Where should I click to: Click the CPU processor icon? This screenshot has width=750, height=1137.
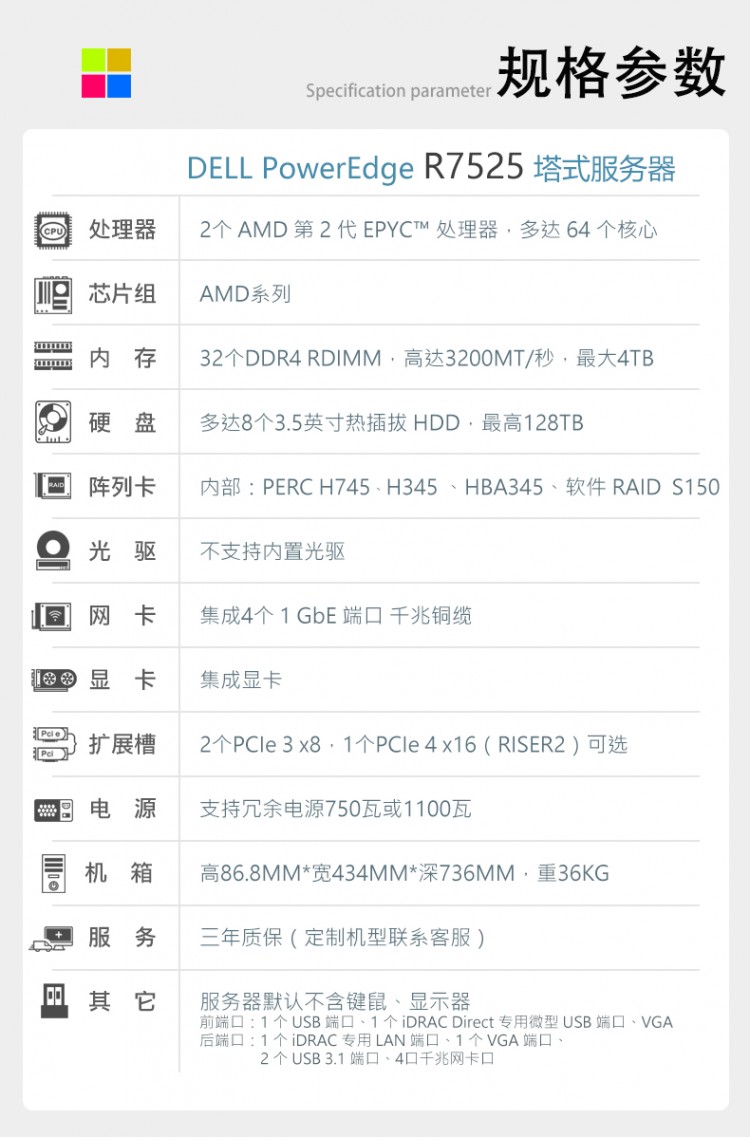click(53, 229)
